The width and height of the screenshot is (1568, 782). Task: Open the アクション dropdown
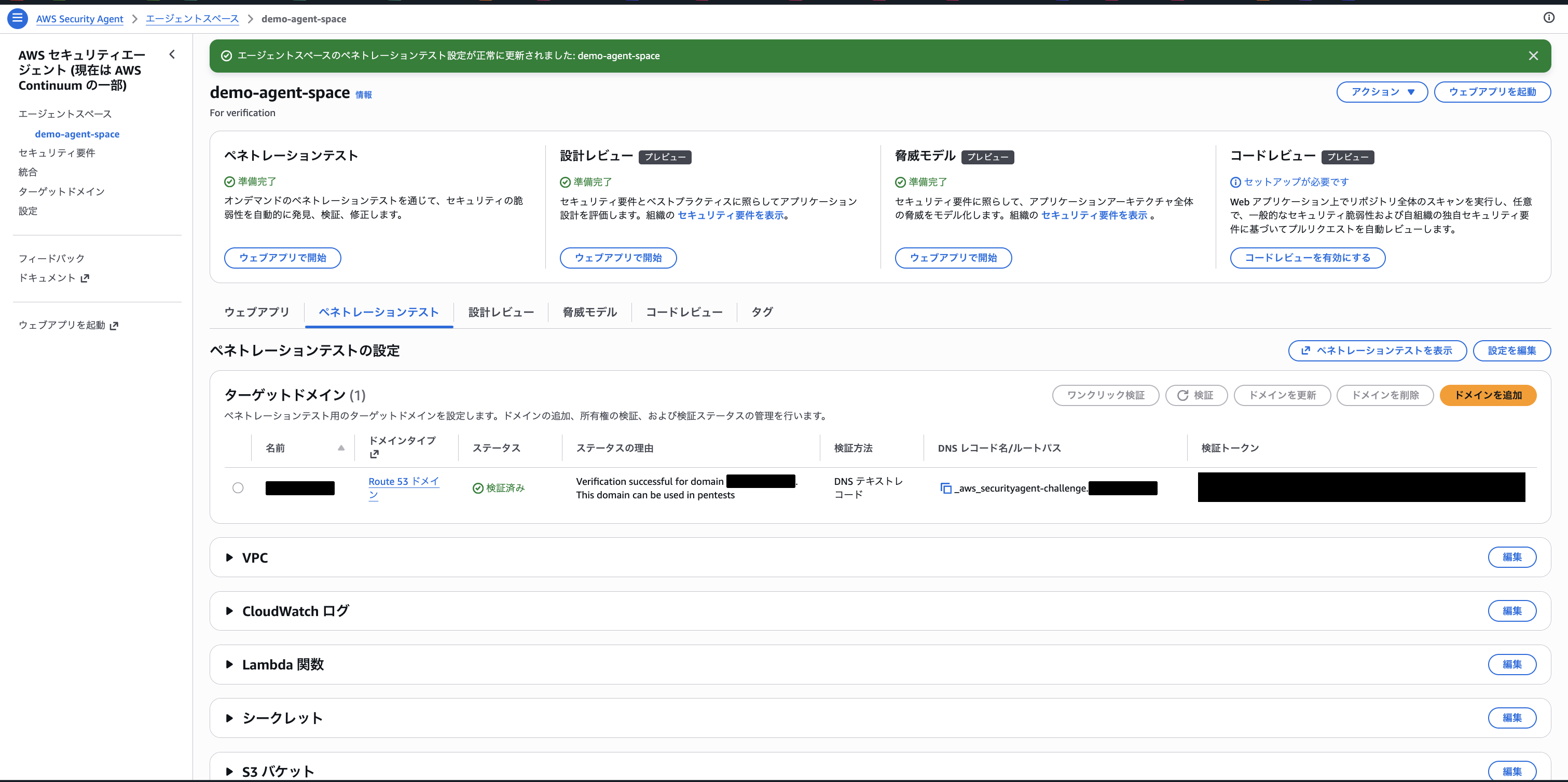tap(1382, 92)
